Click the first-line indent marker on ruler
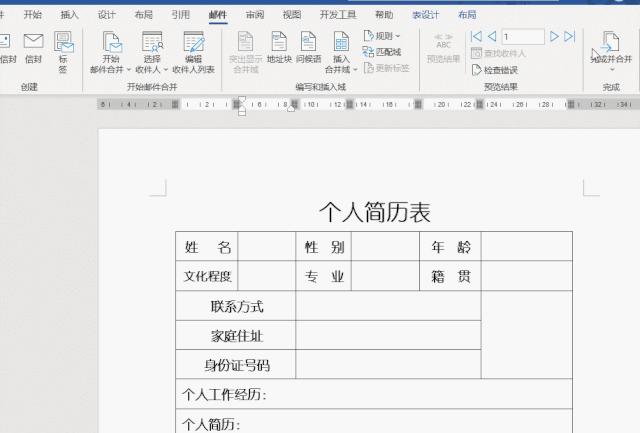640x433 pixels. [x=242, y=100]
